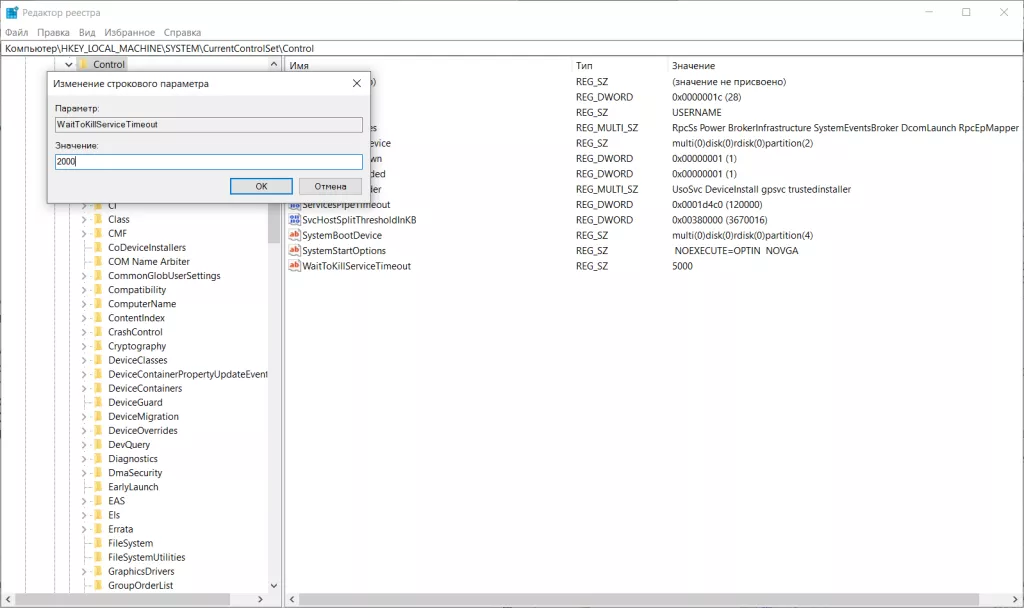Collapse the Control tree node

click(x=69, y=65)
